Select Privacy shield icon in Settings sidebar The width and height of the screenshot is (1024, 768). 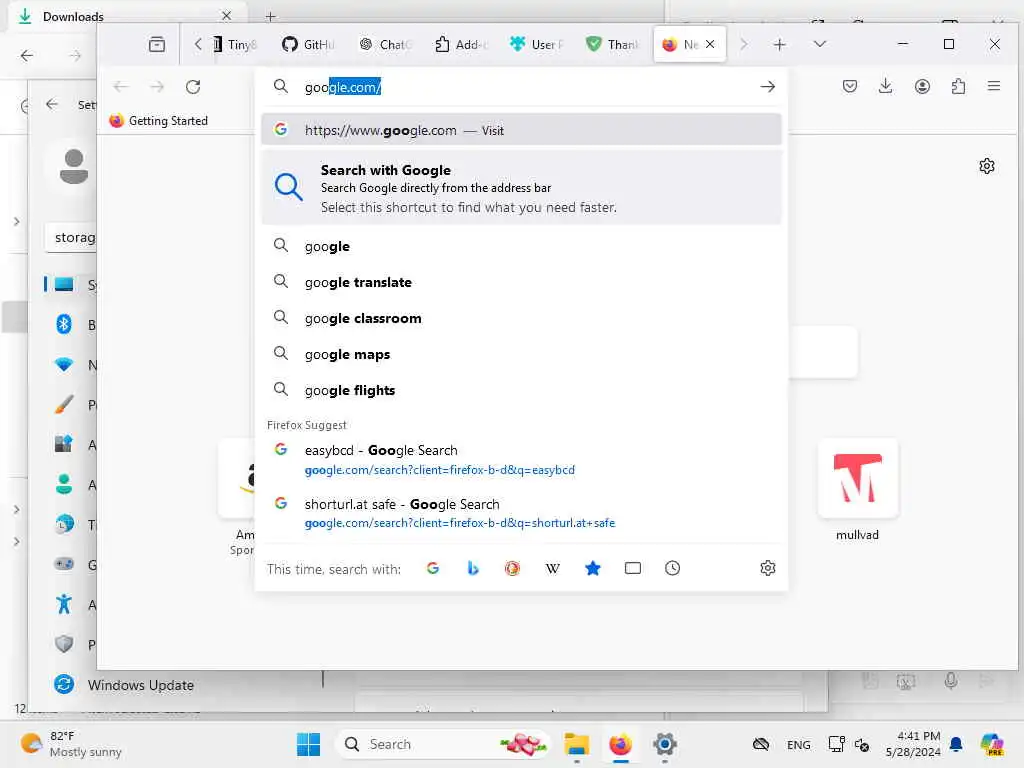(x=64, y=644)
